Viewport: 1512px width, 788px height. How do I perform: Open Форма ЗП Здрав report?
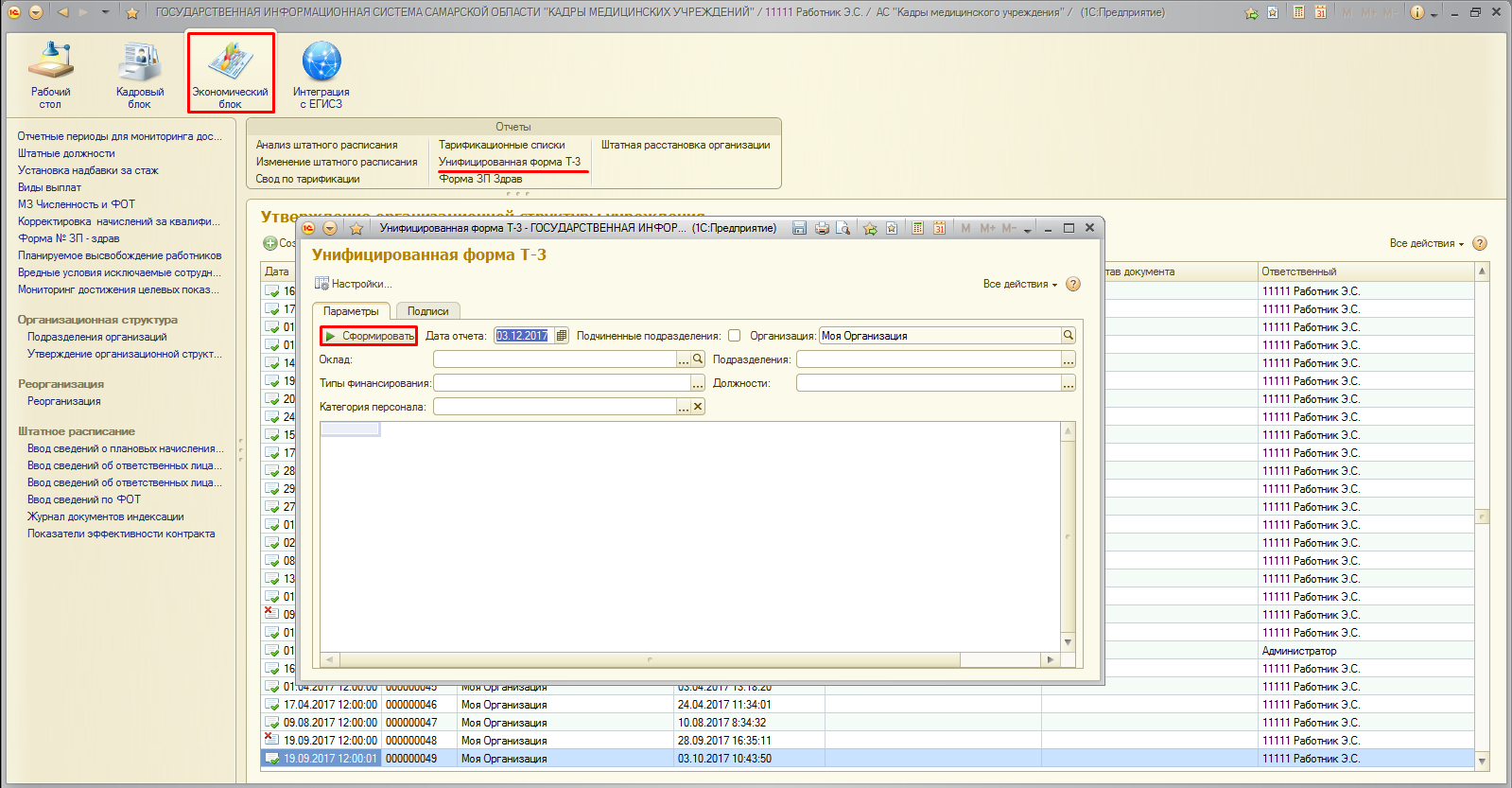(x=480, y=179)
